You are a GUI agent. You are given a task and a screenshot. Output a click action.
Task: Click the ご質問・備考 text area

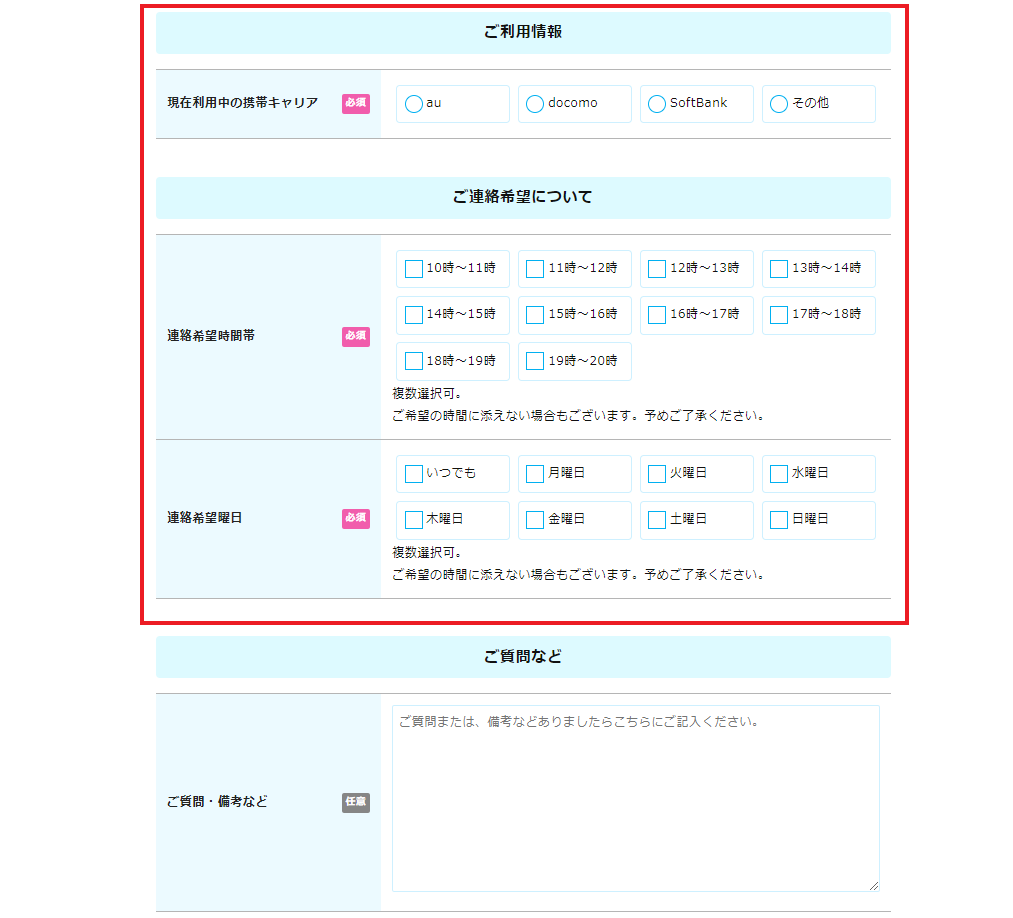(635, 798)
